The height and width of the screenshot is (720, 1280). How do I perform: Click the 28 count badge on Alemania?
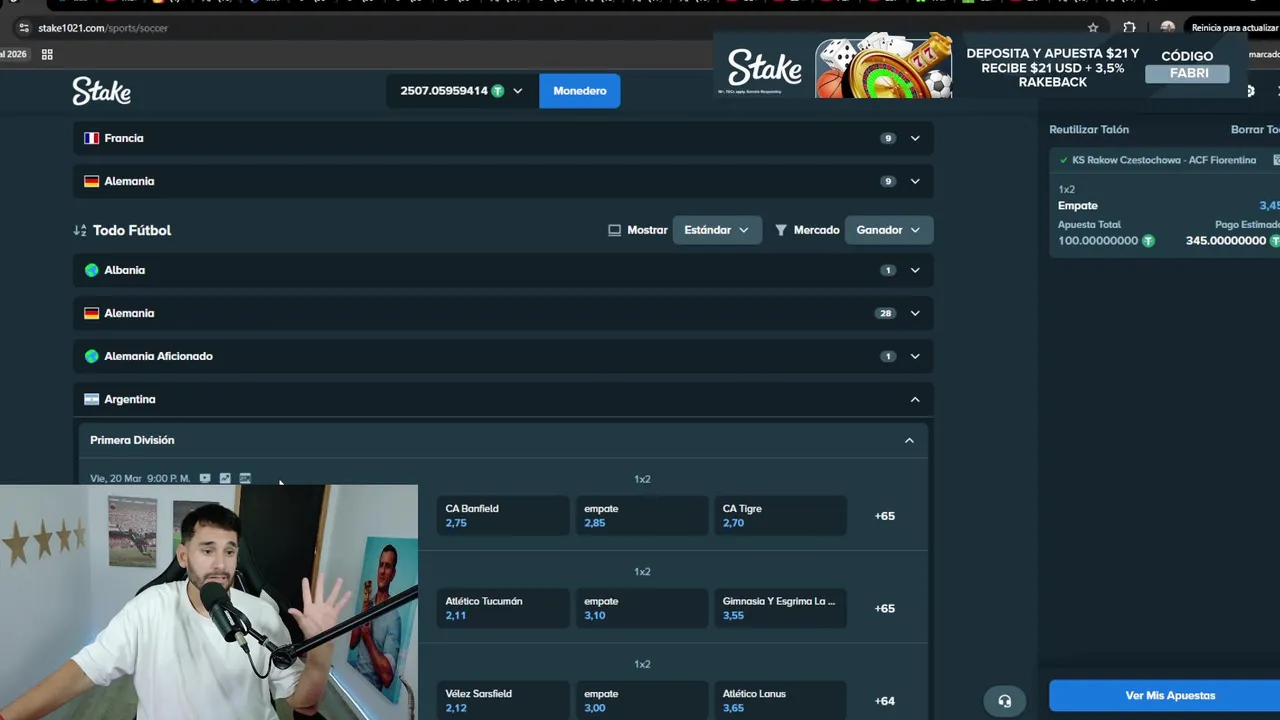(x=885, y=313)
